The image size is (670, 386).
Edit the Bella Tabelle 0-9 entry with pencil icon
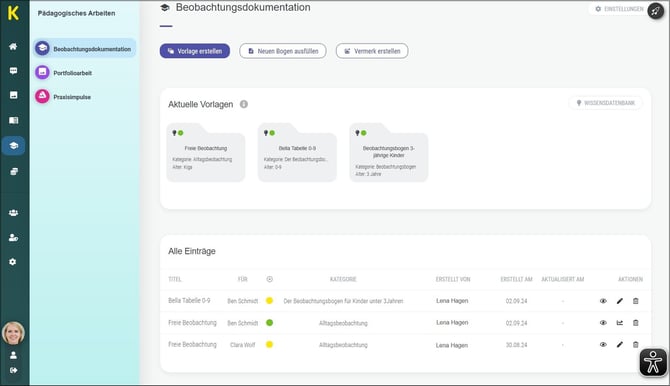[x=620, y=301]
